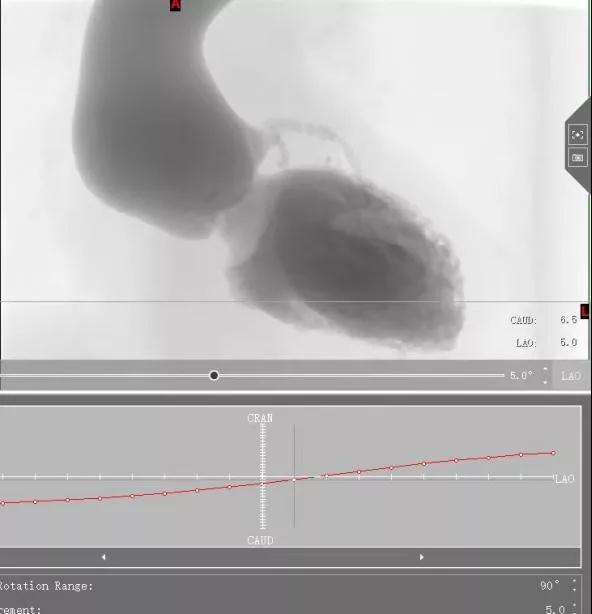Increase the 5.0° slider angle with up arrow
The width and height of the screenshot is (592, 614).
point(545,369)
